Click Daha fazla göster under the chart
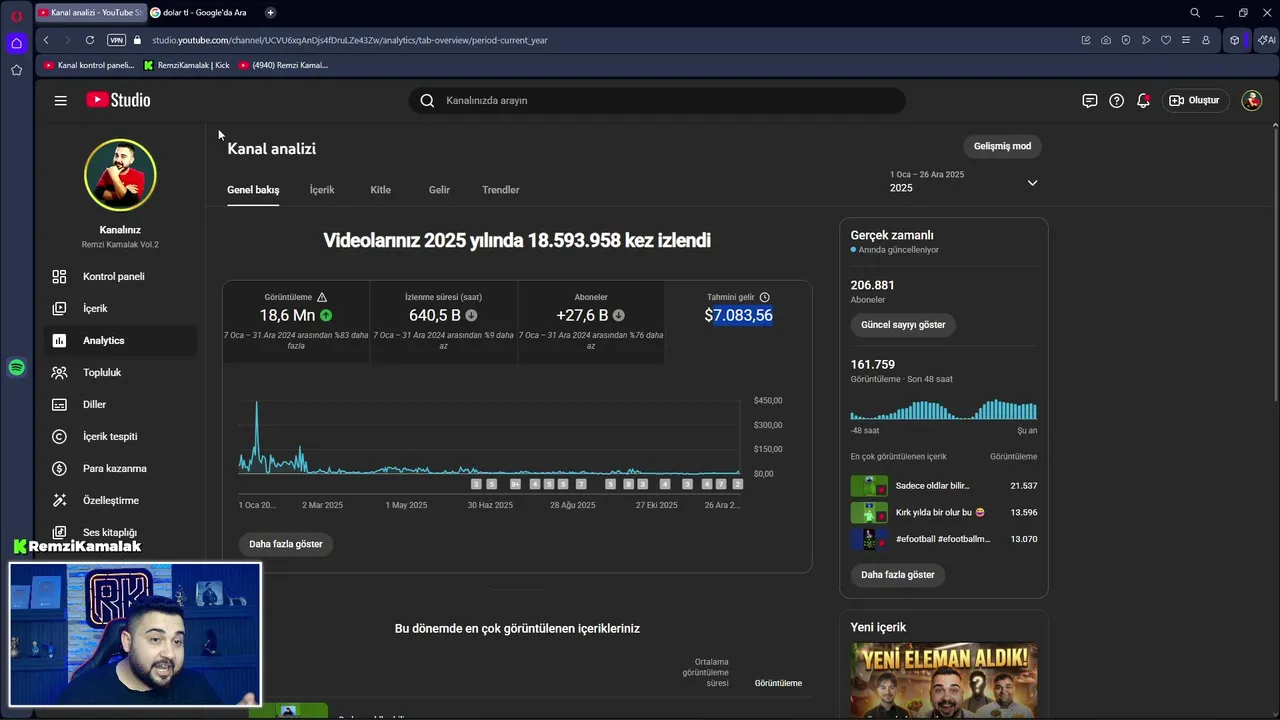 click(286, 544)
